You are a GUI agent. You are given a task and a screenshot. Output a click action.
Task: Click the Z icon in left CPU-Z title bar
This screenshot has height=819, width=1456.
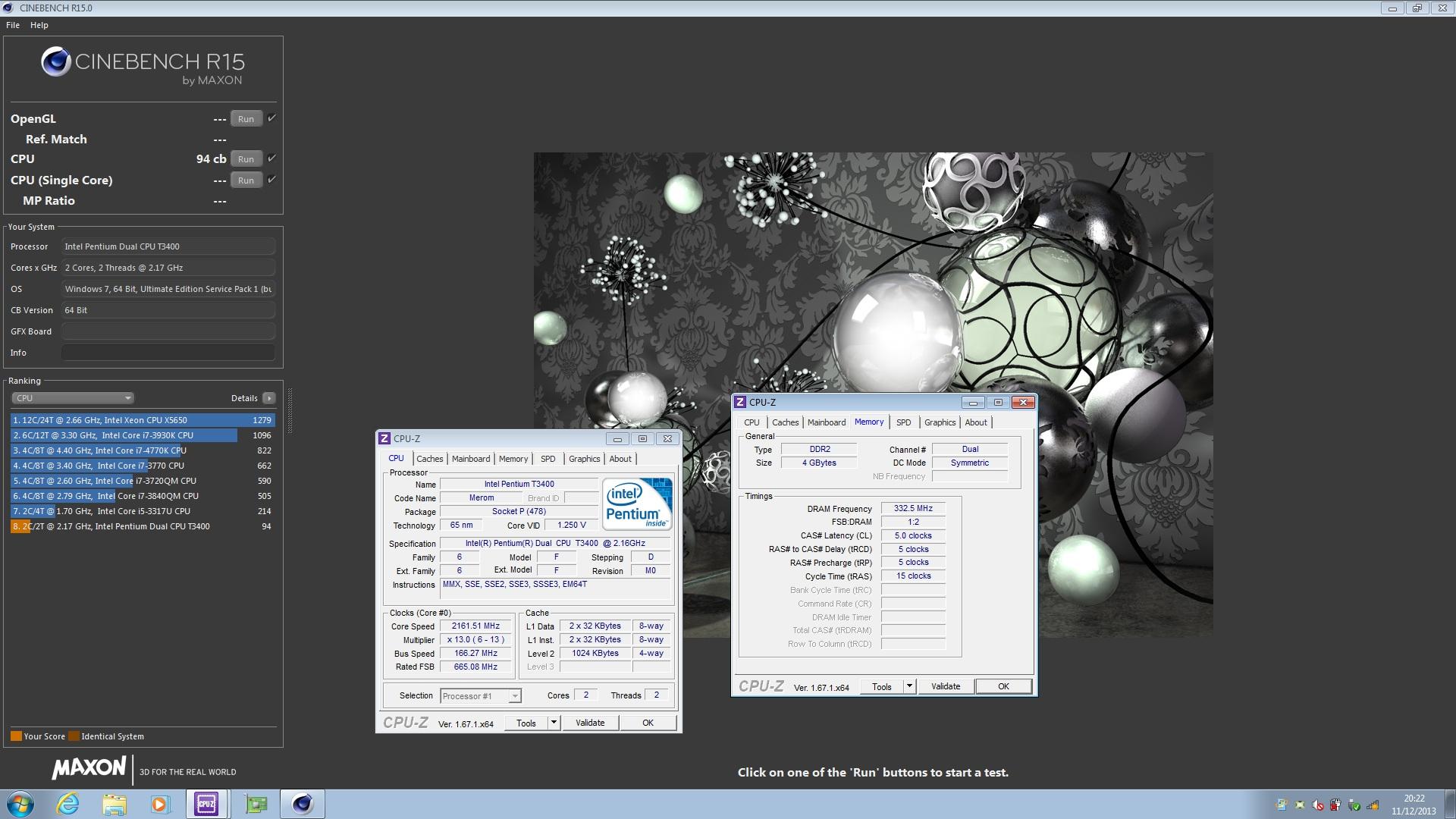click(x=384, y=438)
